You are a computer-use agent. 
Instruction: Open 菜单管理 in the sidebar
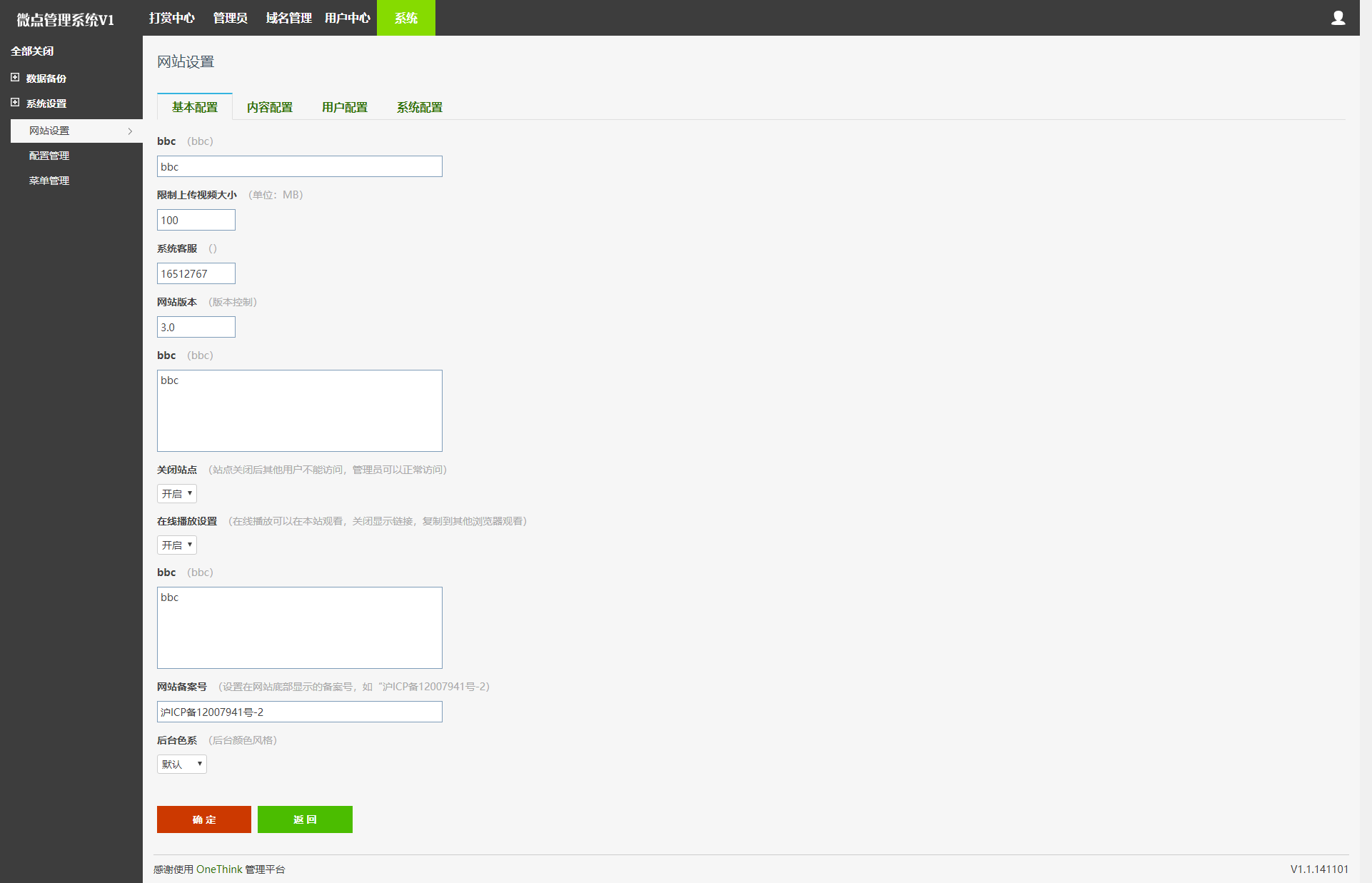[x=49, y=181]
